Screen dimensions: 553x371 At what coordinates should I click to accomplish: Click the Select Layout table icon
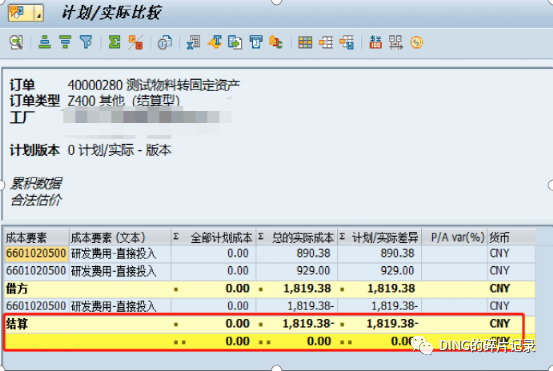click(326, 43)
